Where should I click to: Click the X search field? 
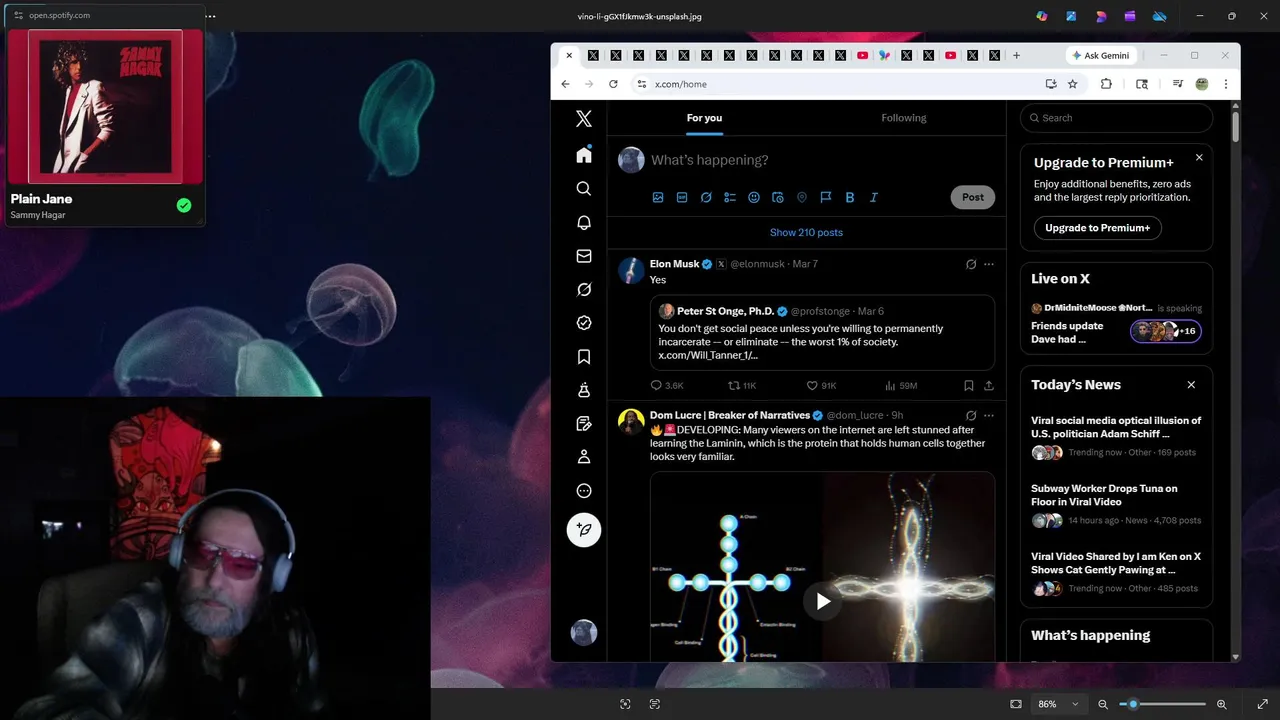(x=1116, y=118)
